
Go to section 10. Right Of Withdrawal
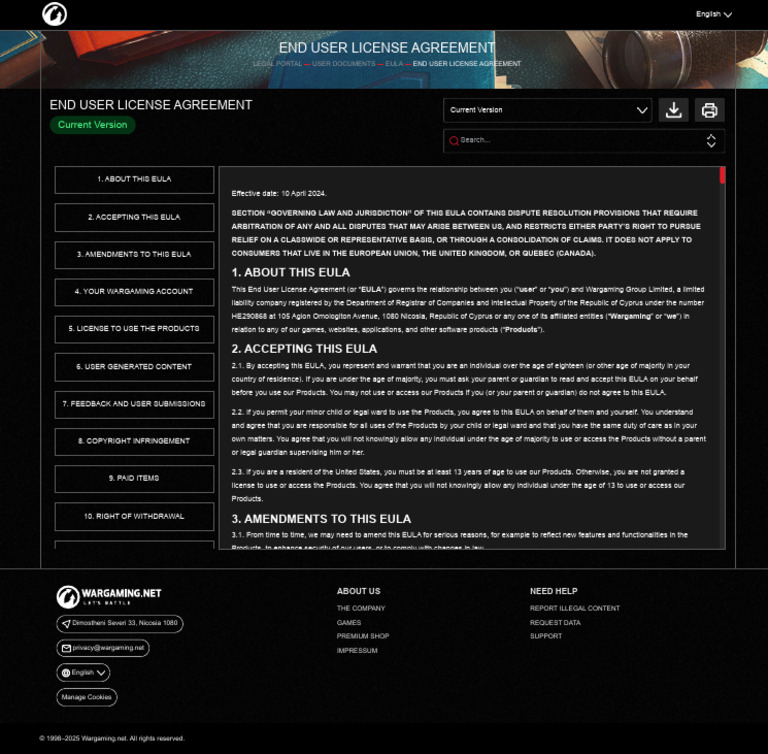click(134, 516)
